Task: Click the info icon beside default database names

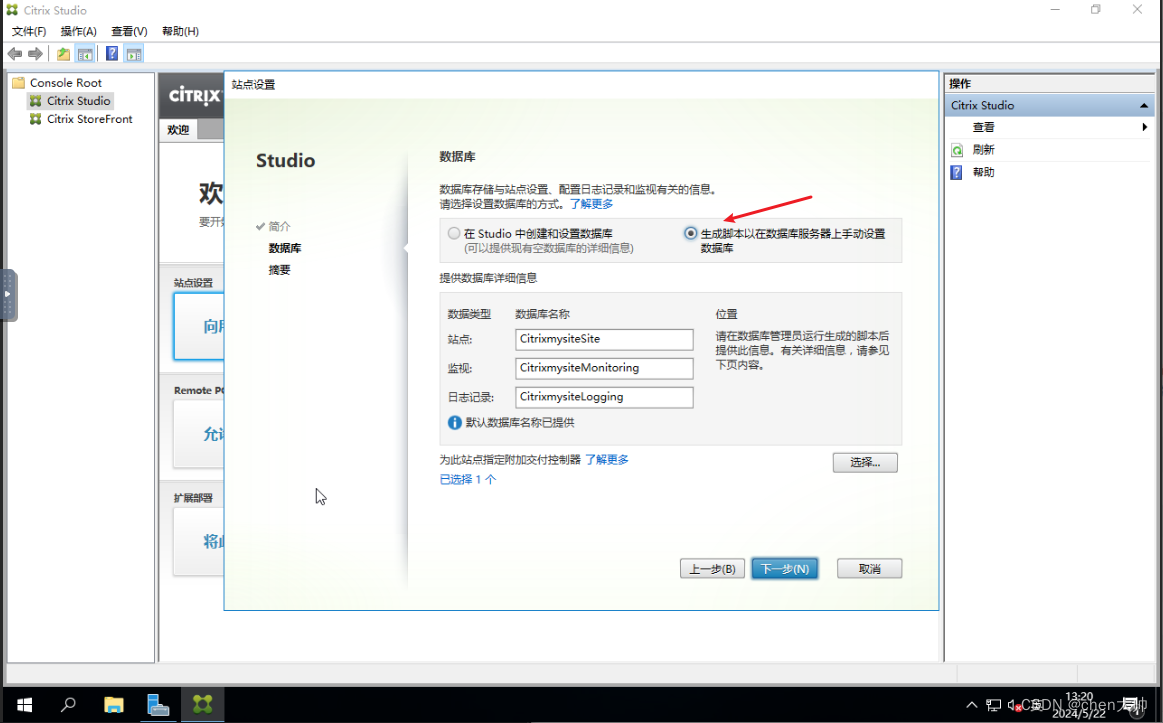Action: coord(455,423)
